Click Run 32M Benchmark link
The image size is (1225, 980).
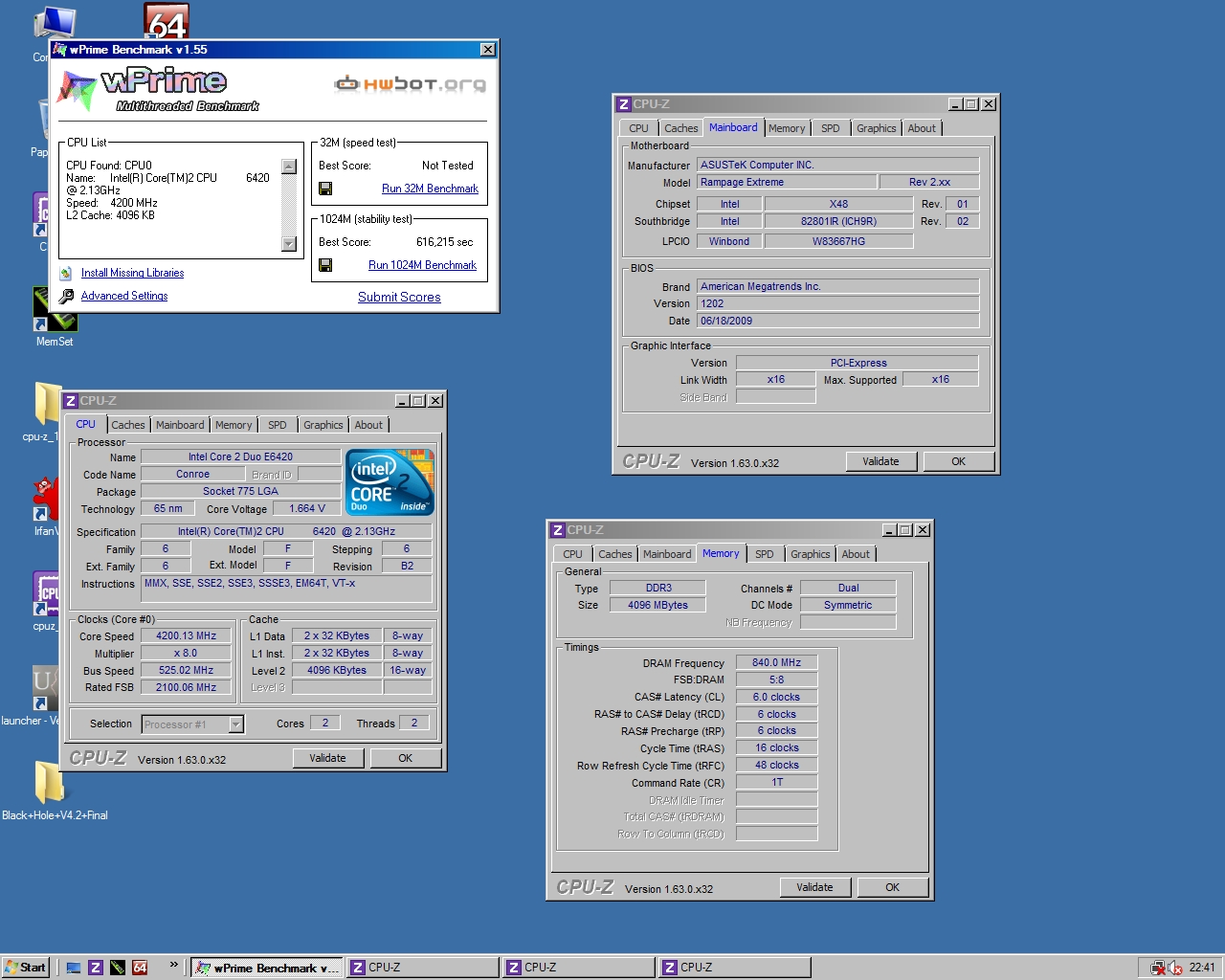coord(430,189)
